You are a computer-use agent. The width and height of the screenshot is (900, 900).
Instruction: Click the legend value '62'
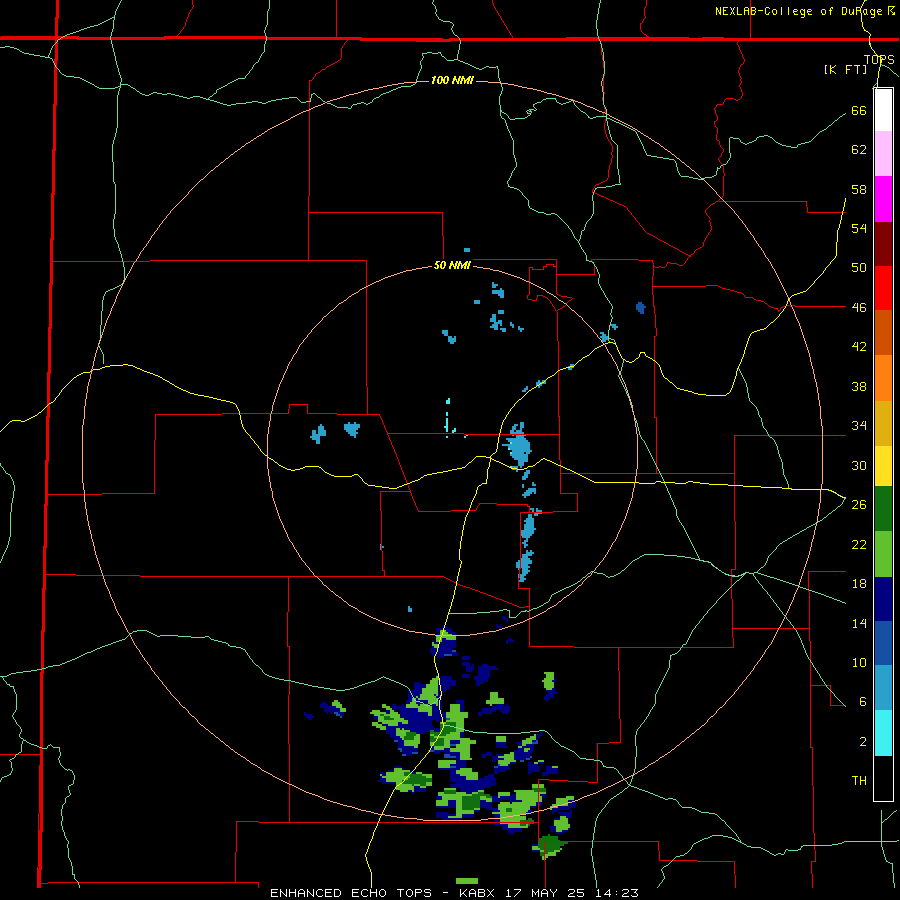859,149
